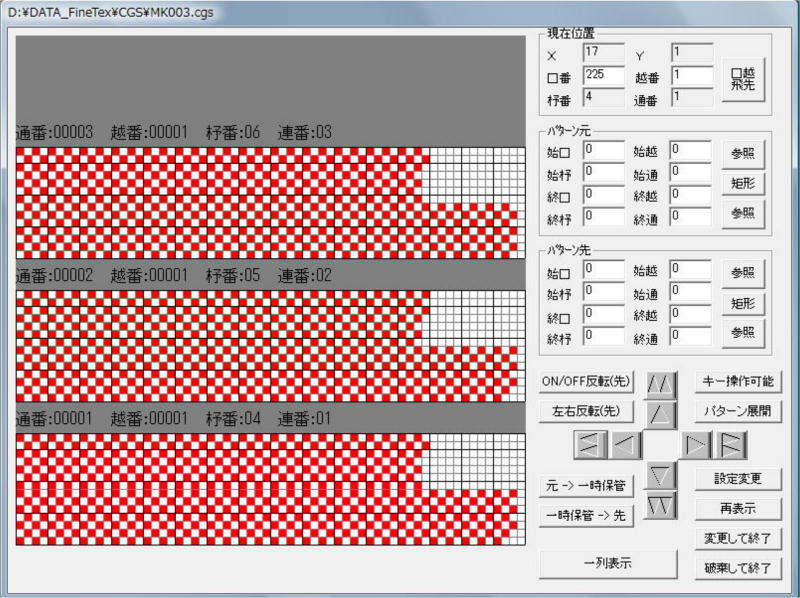Jump with the double left arrow button
800x598 pixels.
click(592, 442)
